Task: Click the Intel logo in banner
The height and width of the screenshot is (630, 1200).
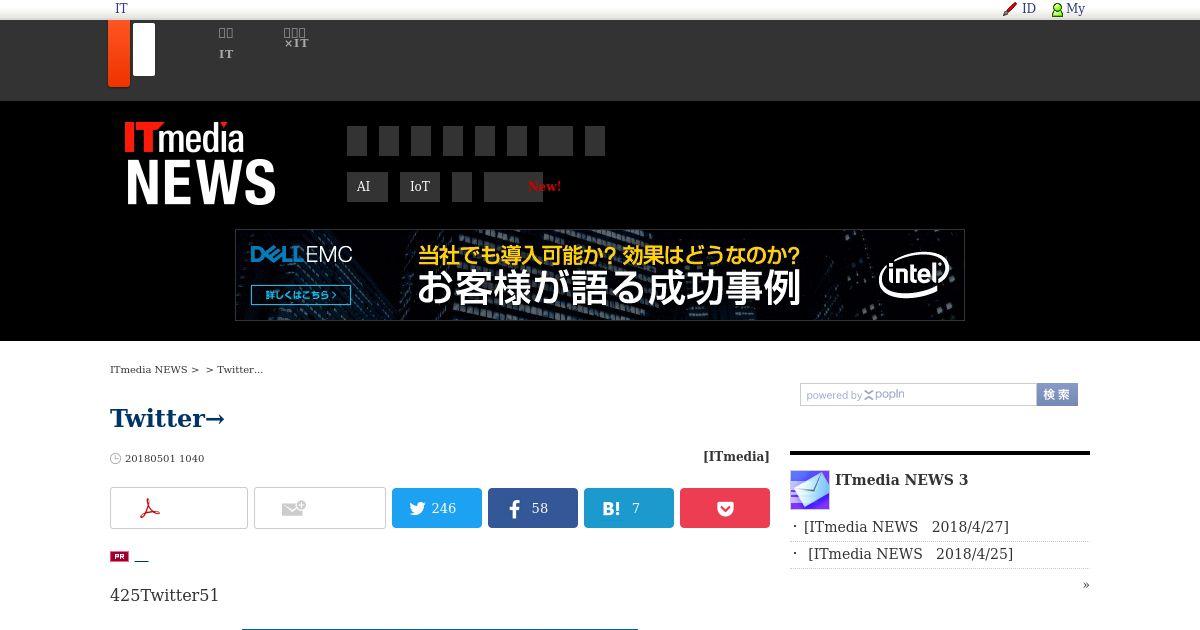Action: 913,275
